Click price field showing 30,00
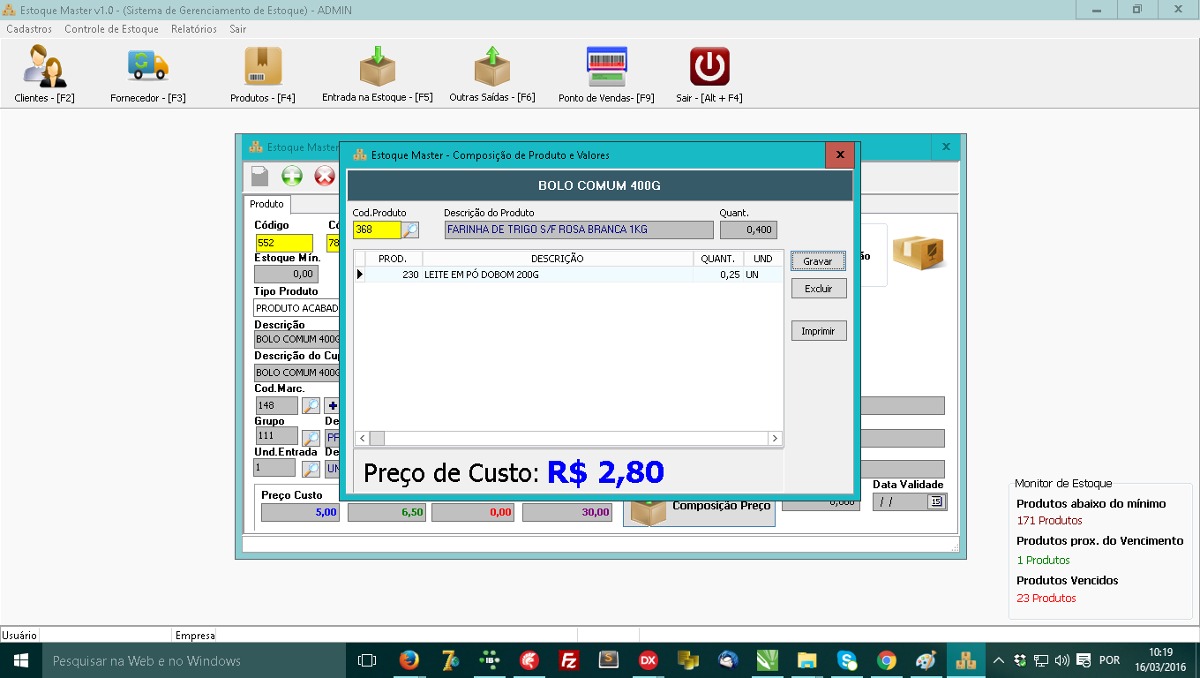Screen dimensions: 1200x678 pyautogui.click(x=567, y=512)
